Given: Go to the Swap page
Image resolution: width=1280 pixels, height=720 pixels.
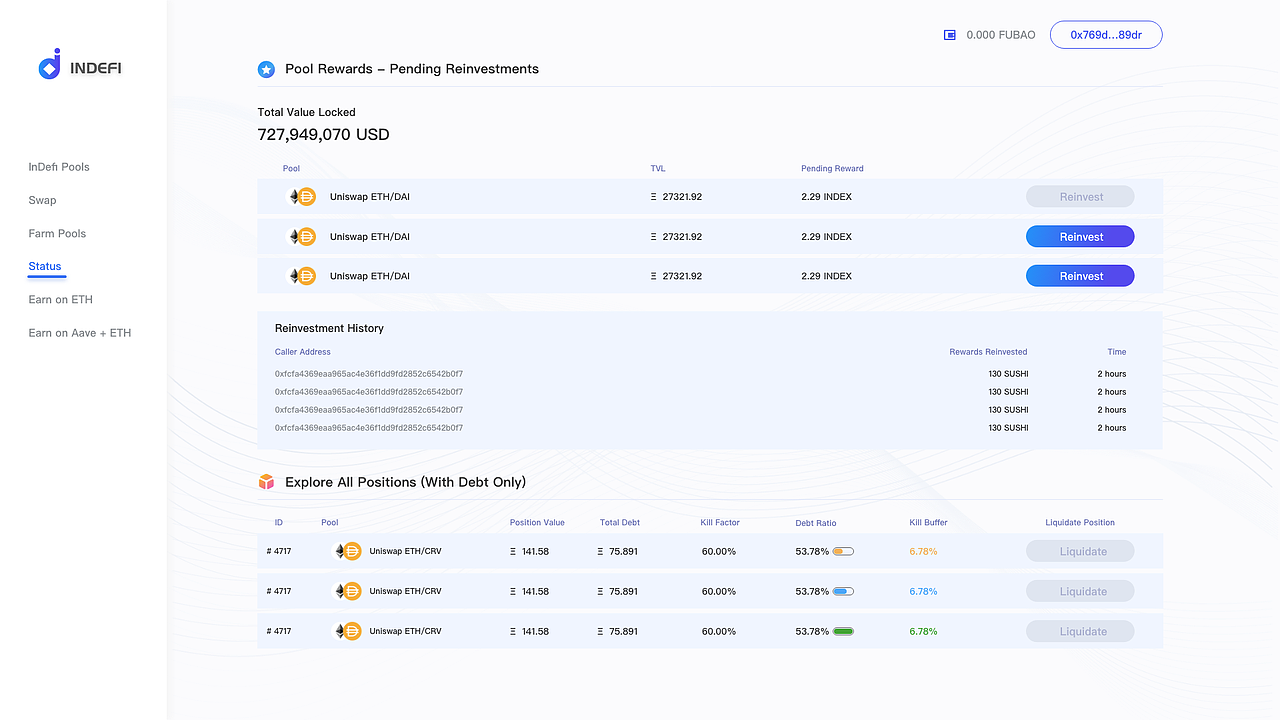Looking at the screenshot, I should tap(42, 200).
